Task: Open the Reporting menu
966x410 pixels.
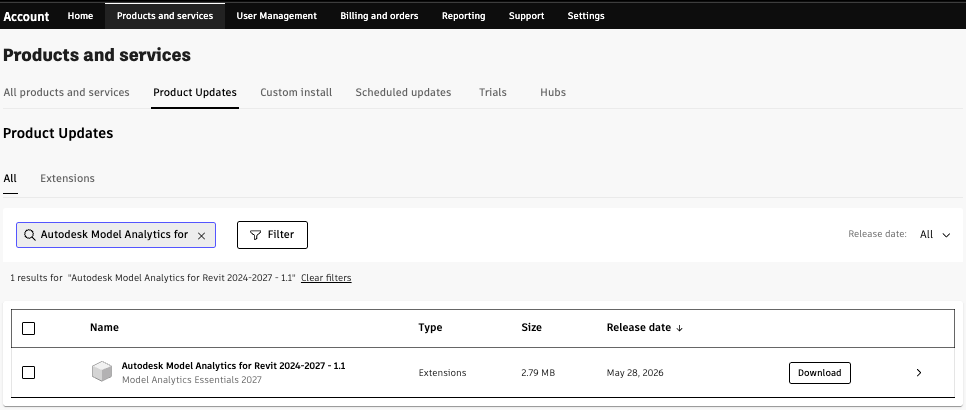Action: coord(463,16)
